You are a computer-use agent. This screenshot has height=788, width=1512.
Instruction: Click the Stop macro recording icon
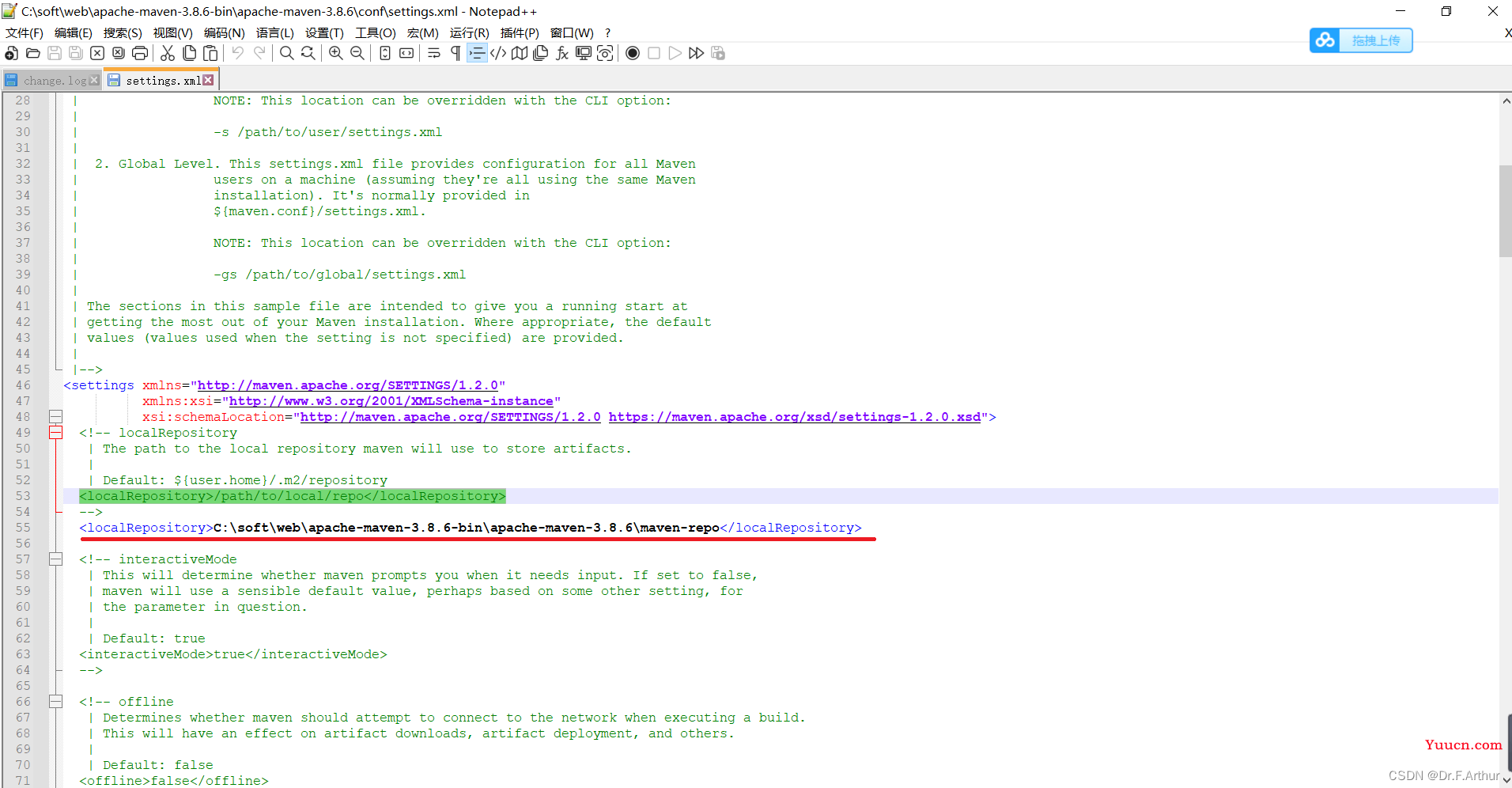654,53
